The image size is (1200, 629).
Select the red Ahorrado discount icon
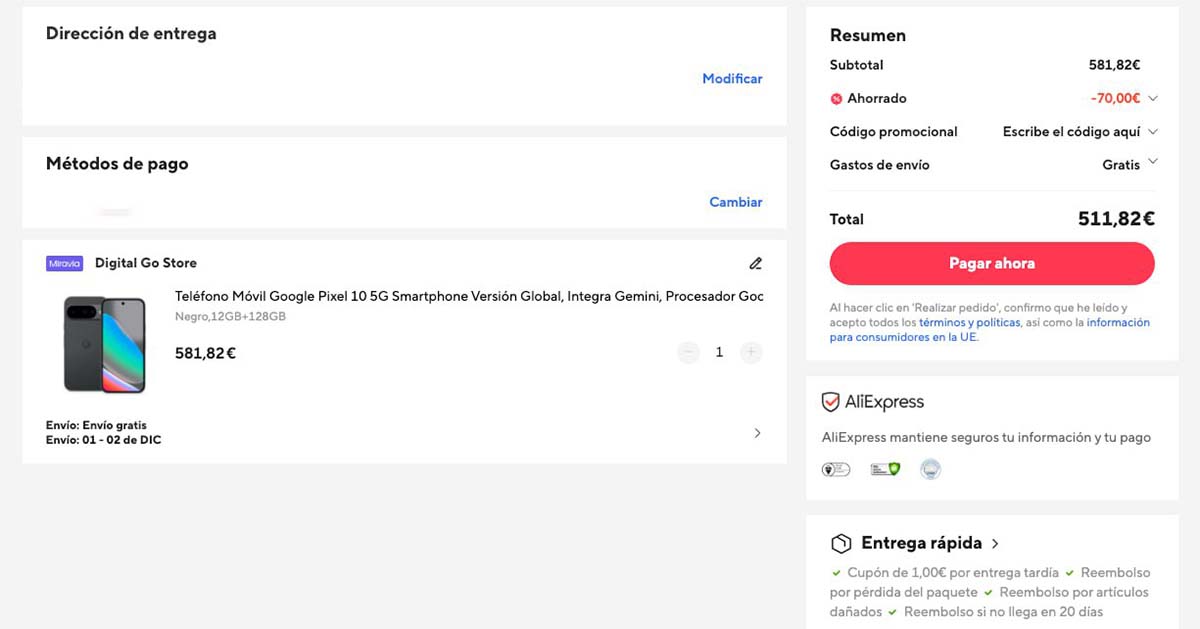point(836,98)
